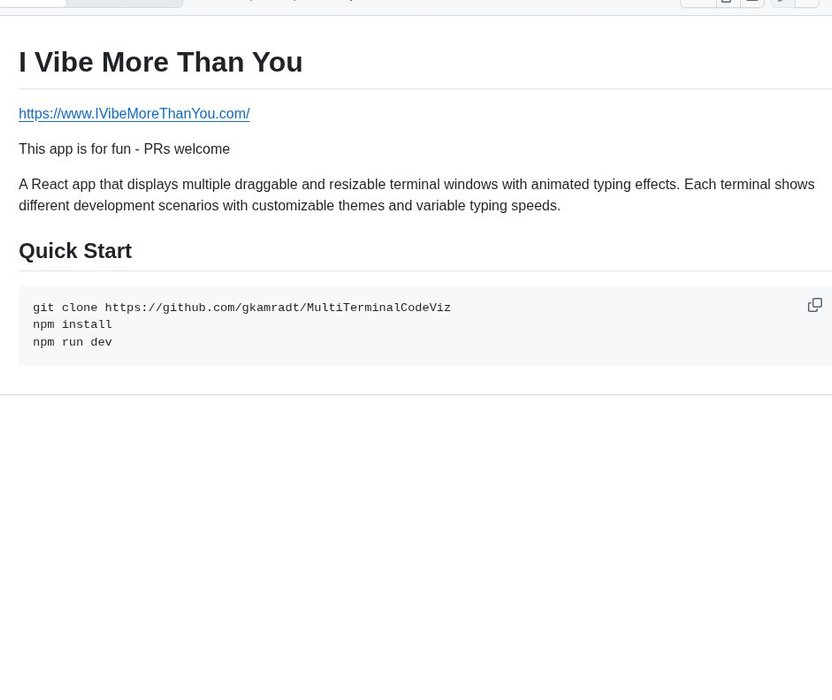Click the 'Quick Start' heading
This screenshot has height=700, width=832.
point(75,251)
